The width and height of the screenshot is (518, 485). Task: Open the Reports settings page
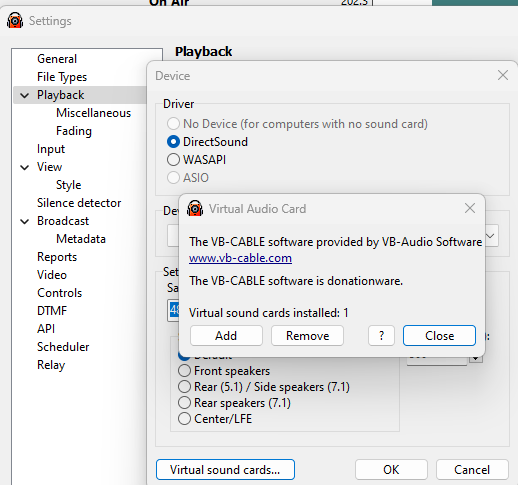(57, 257)
